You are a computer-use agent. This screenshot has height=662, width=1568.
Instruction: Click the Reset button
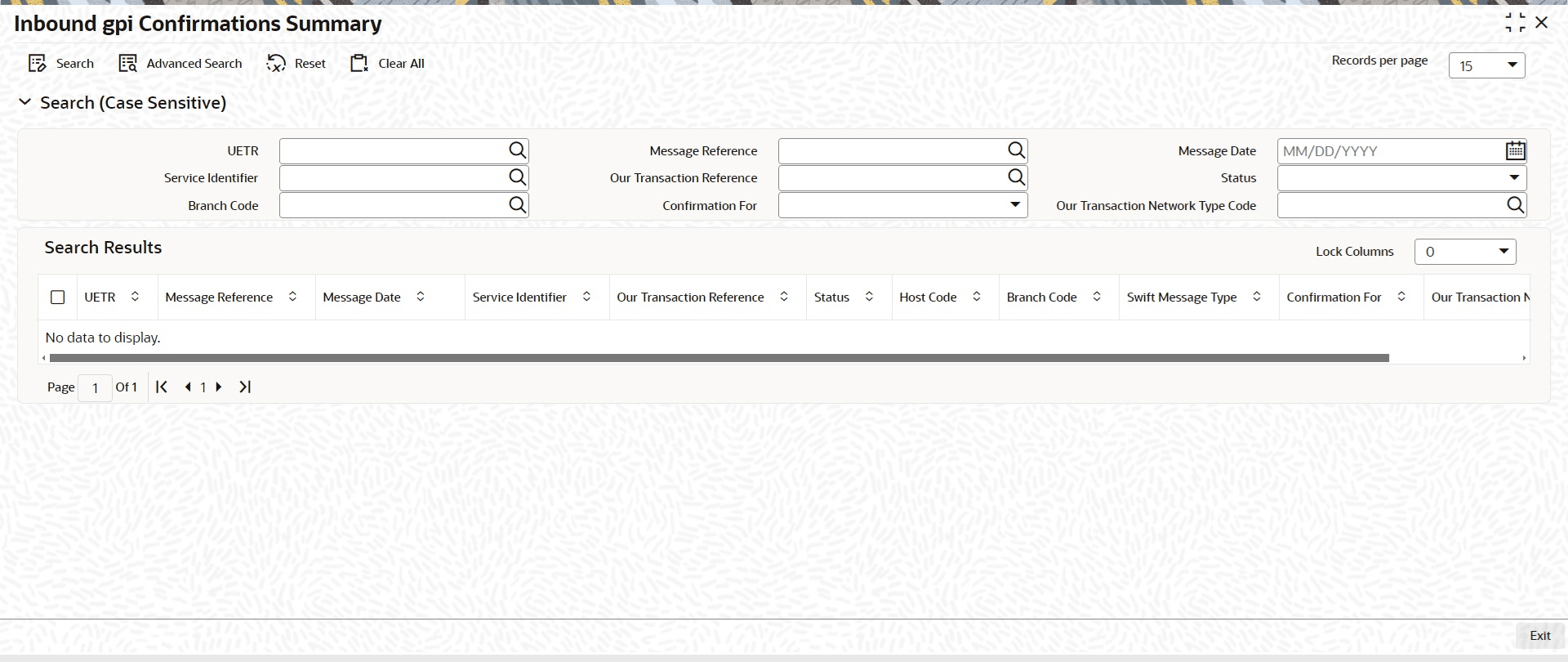296,64
